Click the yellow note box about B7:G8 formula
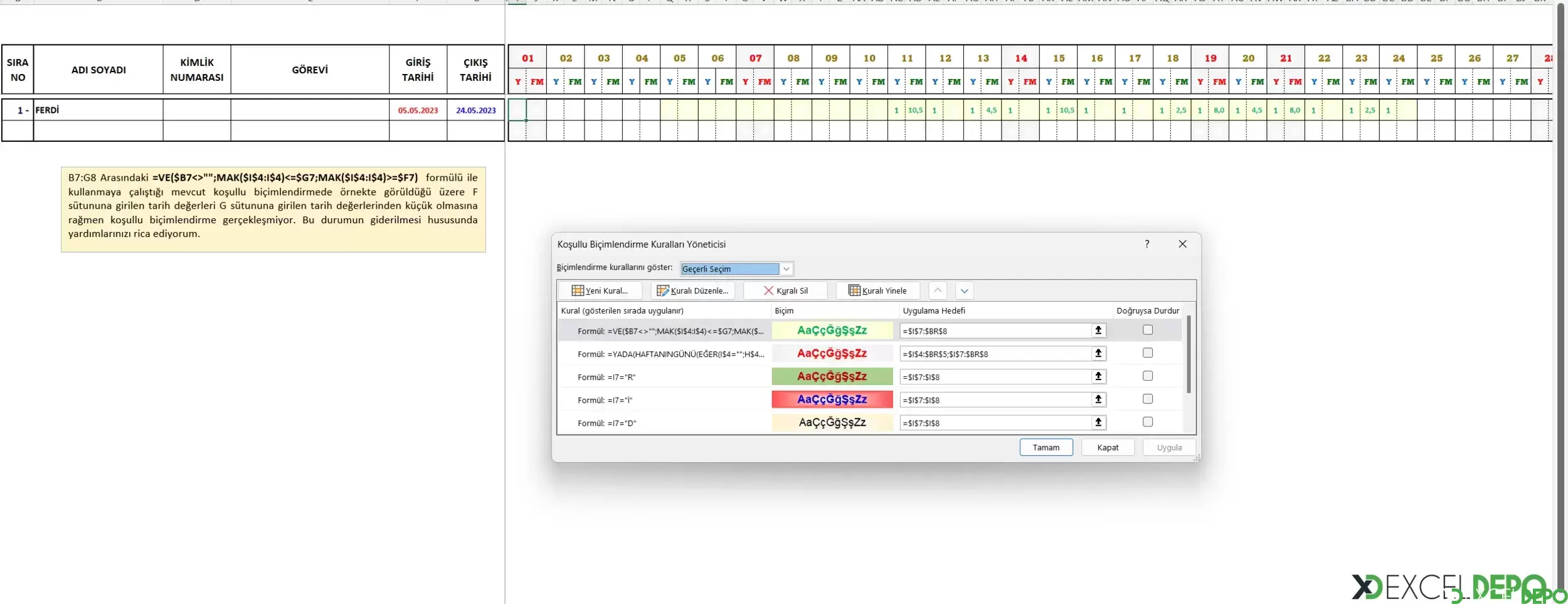 (x=273, y=209)
